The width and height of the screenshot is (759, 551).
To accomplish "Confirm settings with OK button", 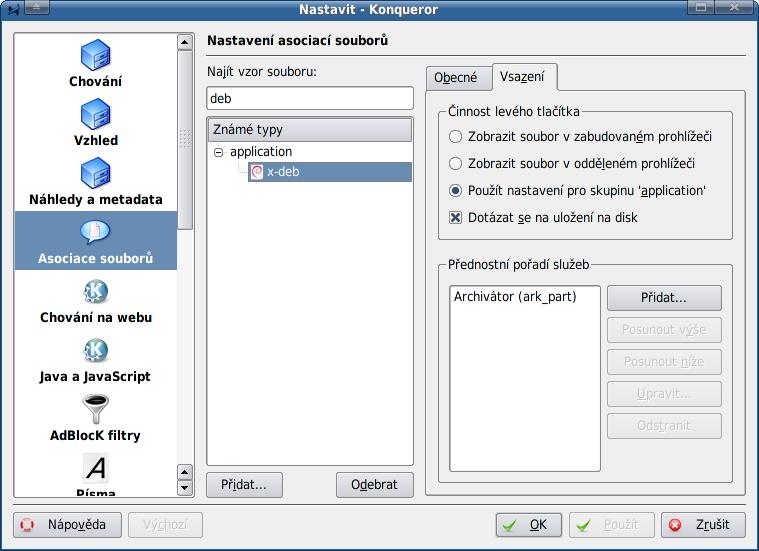I will [529, 525].
